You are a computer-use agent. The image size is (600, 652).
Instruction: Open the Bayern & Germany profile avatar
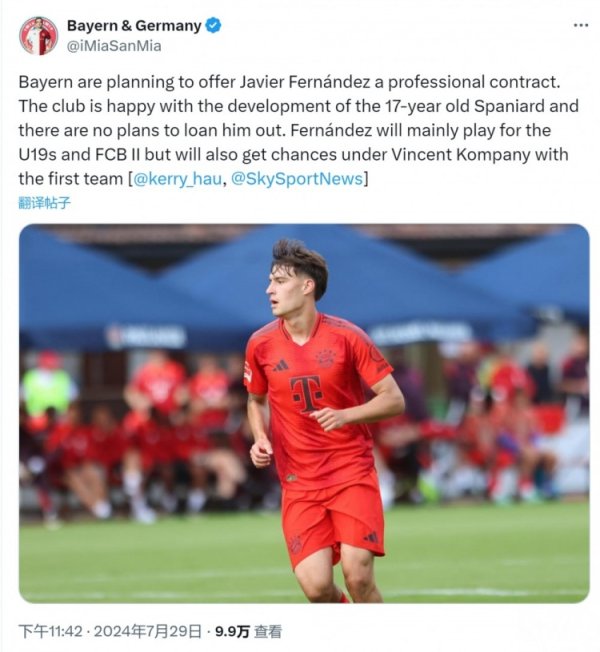[38, 36]
